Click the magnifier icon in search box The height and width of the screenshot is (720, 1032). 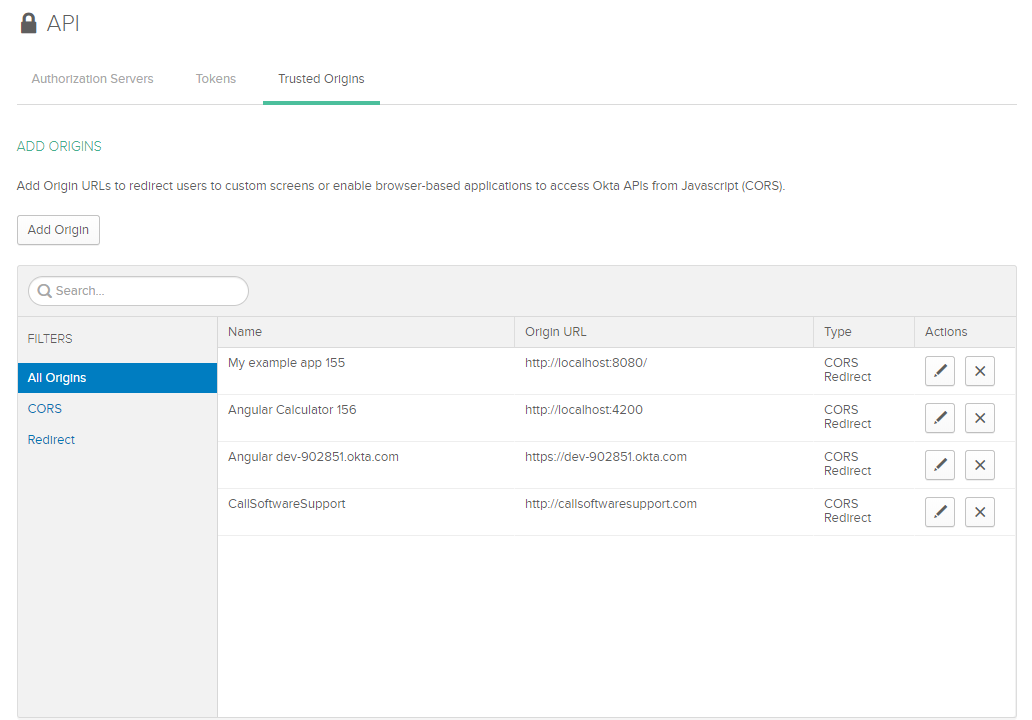[44, 291]
